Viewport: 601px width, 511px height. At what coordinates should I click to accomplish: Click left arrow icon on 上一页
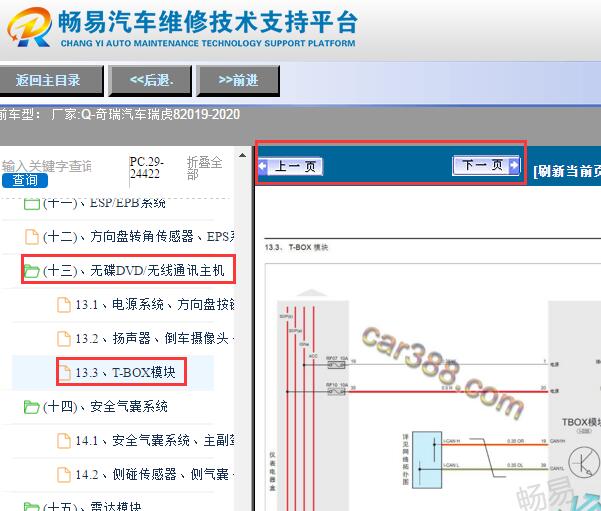point(263,166)
